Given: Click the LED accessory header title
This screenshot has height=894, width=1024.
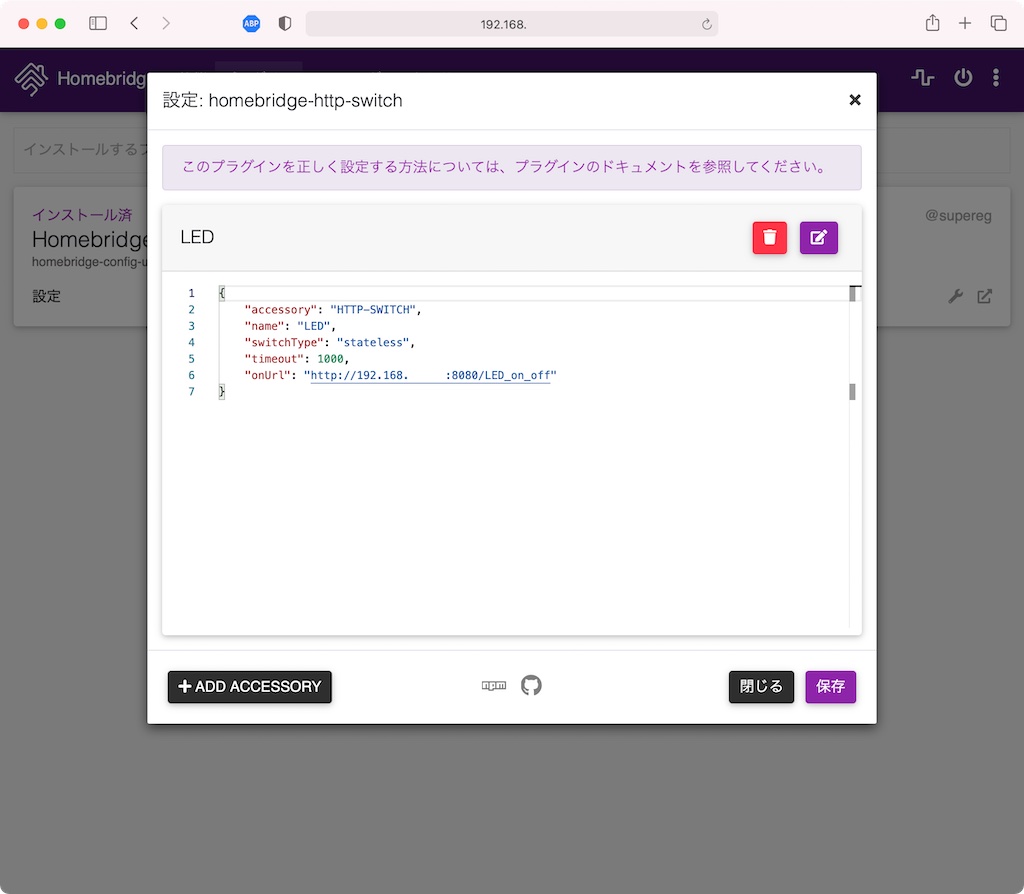Looking at the screenshot, I should coord(197,237).
